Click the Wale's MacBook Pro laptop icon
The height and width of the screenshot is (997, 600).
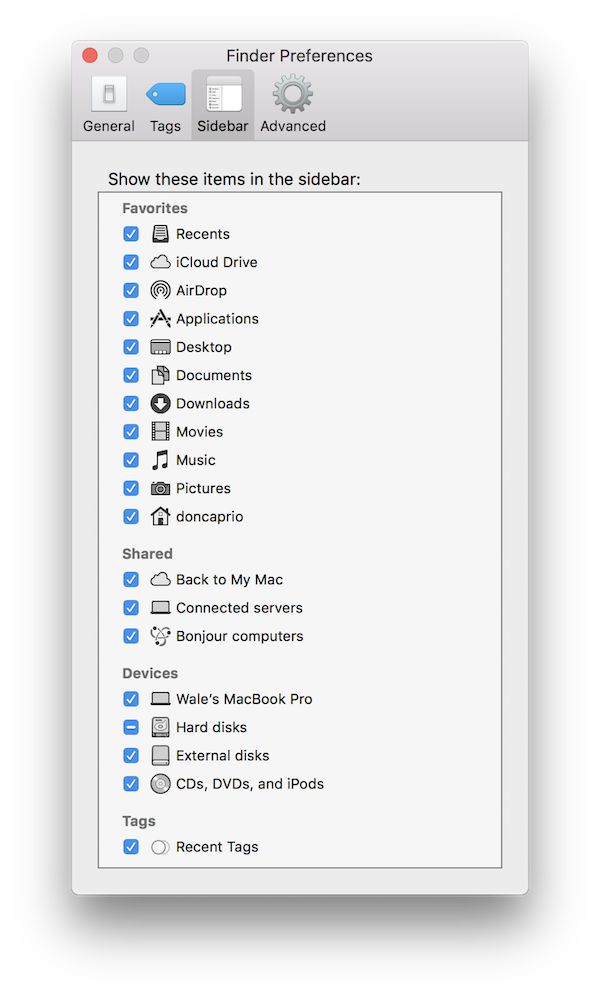tap(160, 698)
